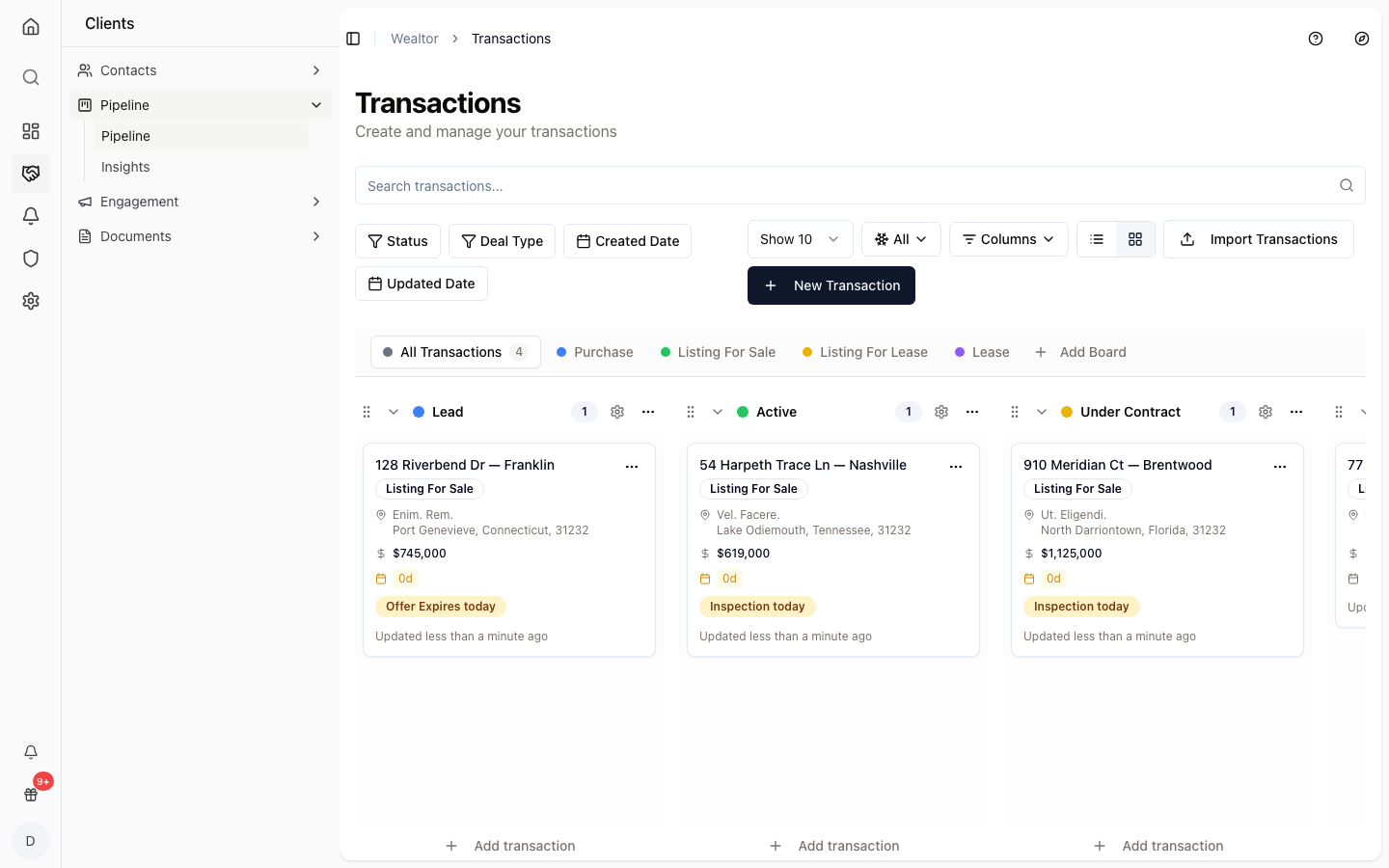
Task: Open options on 910 Meridian Ct card
Action: (1280, 467)
